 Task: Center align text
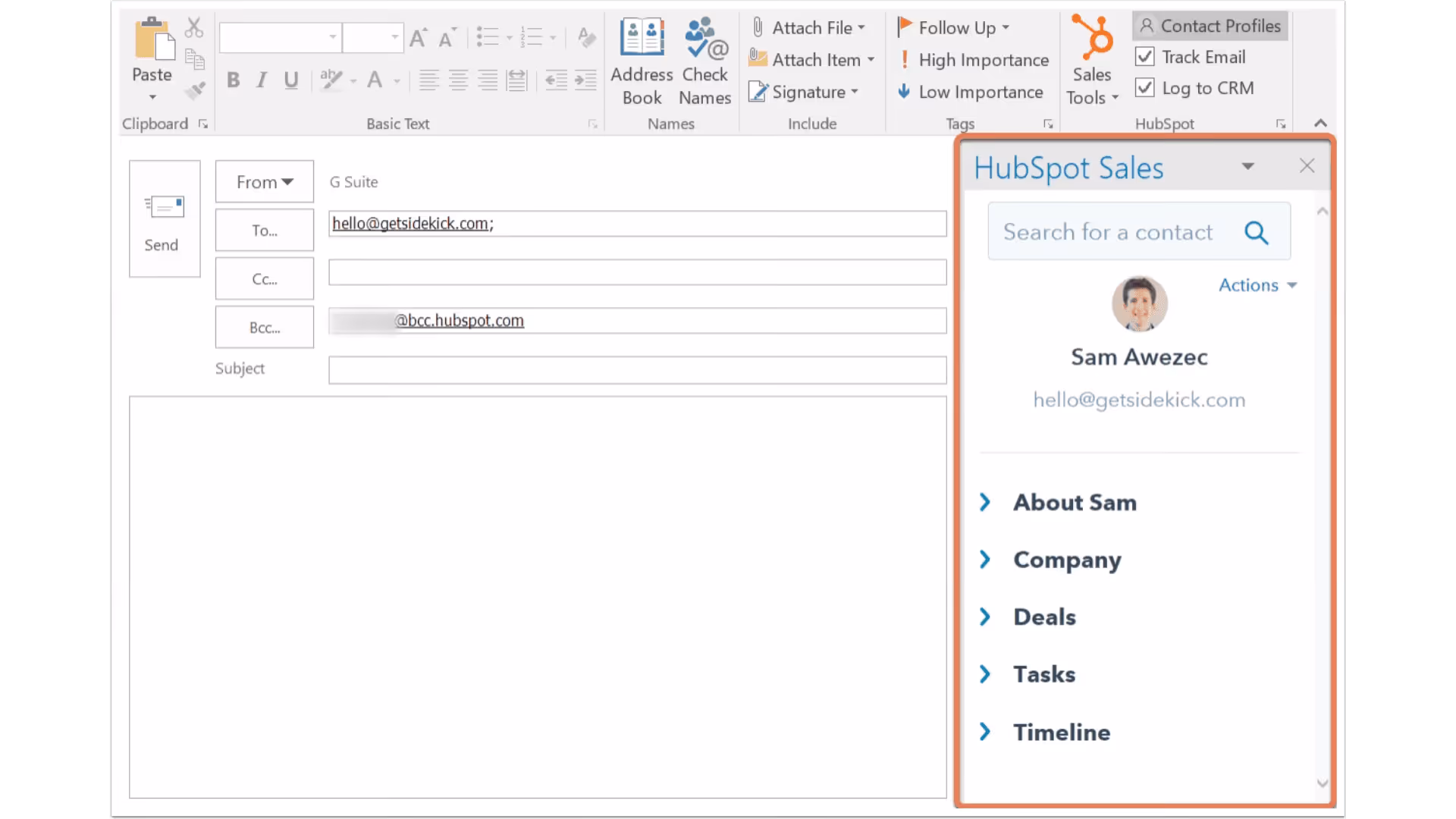pyautogui.click(x=458, y=80)
